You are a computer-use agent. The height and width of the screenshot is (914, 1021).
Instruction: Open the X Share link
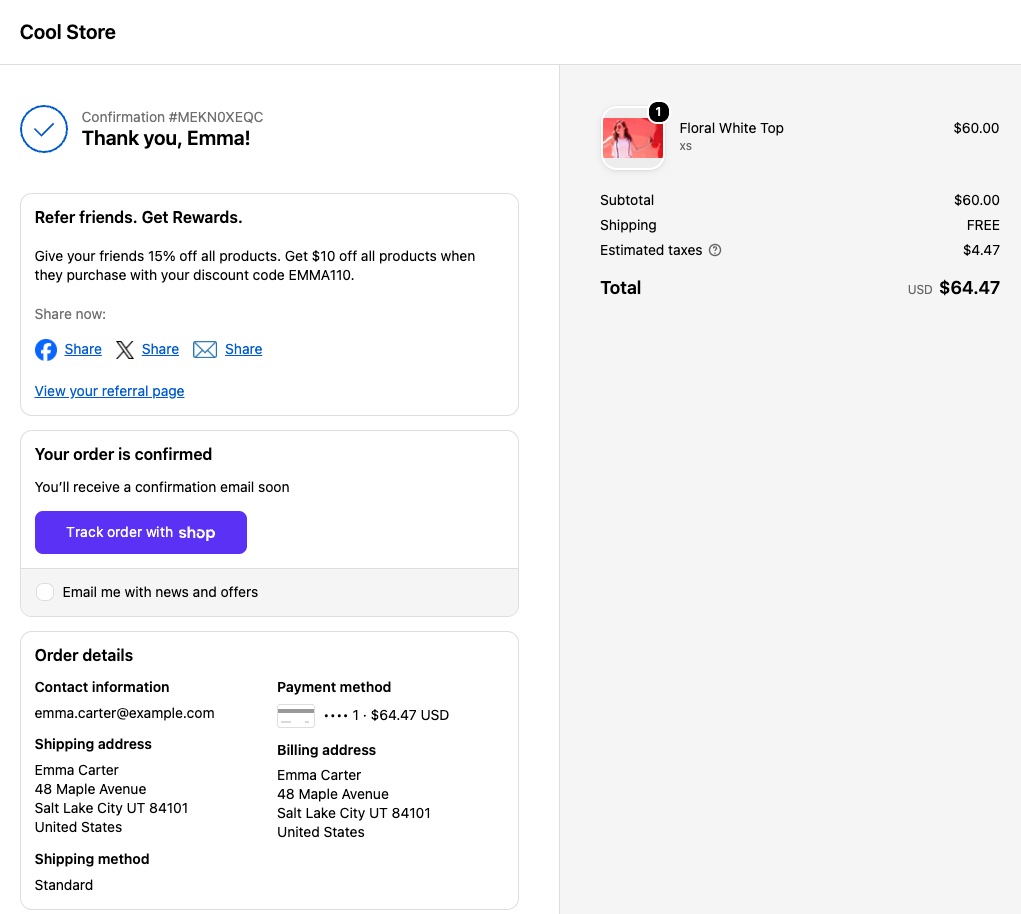coord(160,349)
